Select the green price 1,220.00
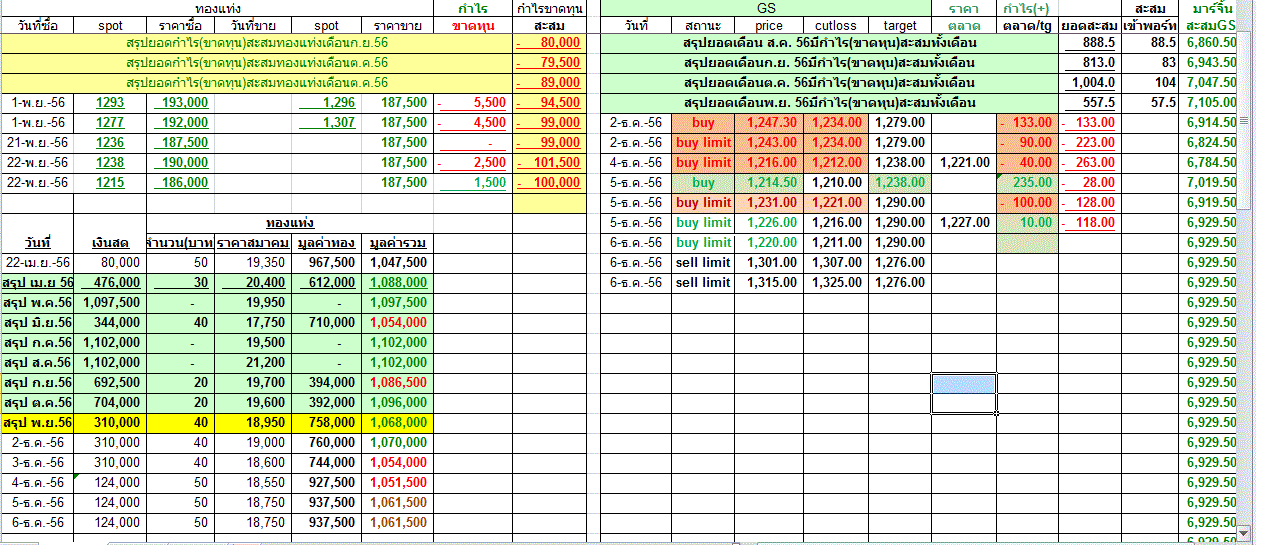The width and height of the screenshot is (1280, 545). (x=769, y=243)
